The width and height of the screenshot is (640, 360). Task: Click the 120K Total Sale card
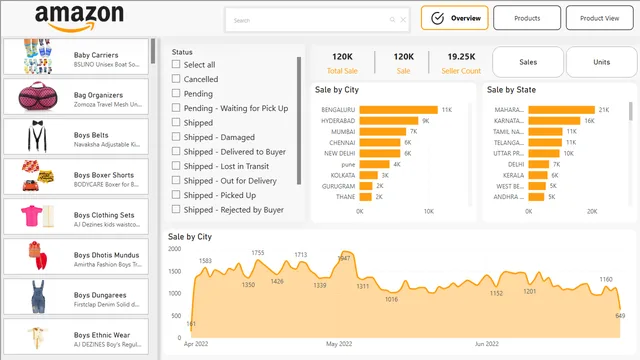342,63
